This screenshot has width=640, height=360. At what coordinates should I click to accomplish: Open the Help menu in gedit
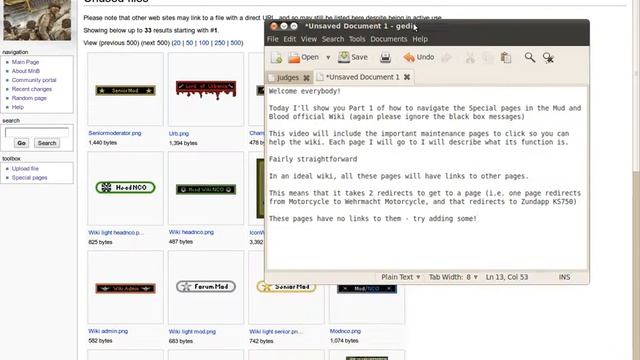pos(420,39)
